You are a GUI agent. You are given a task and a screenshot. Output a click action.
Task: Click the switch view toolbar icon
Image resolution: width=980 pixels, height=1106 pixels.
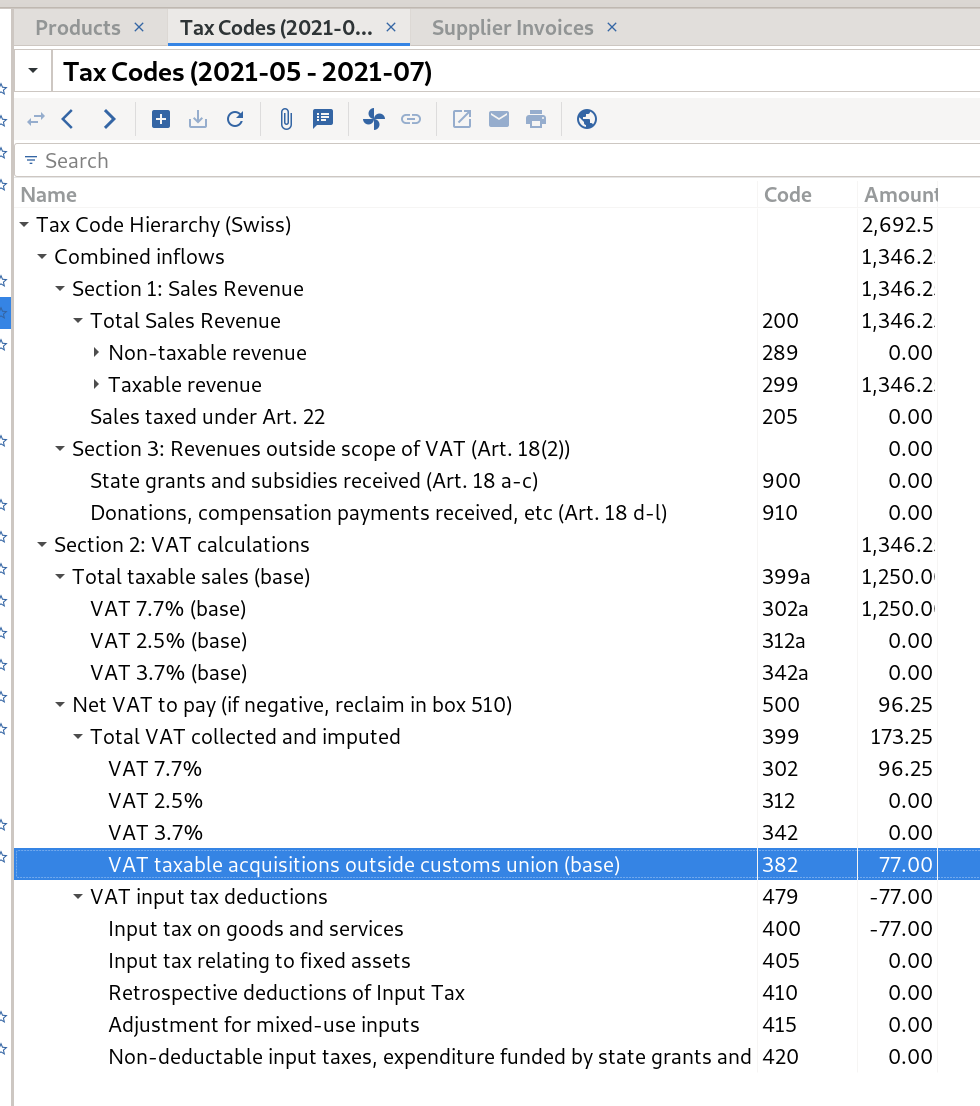[36, 119]
